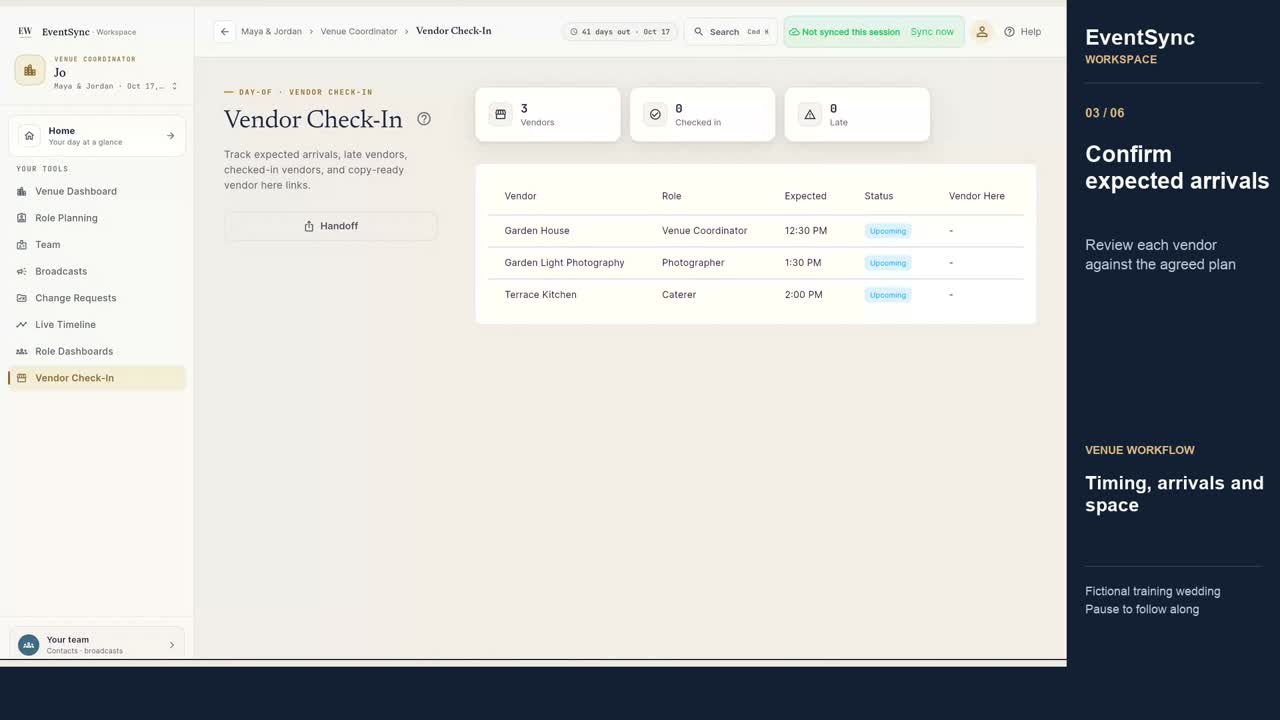Click the Handoff button

click(x=331, y=226)
